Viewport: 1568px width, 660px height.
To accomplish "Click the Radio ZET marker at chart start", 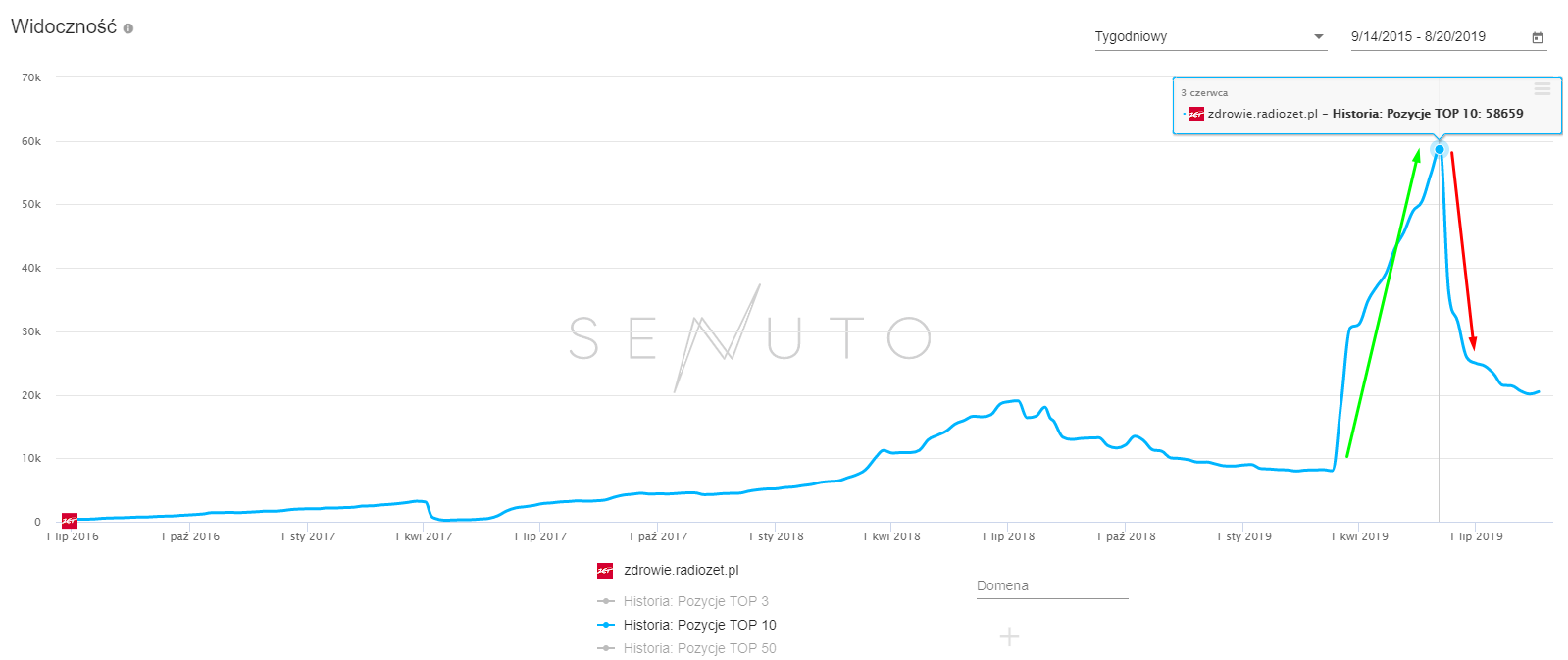I will (70, 521).
